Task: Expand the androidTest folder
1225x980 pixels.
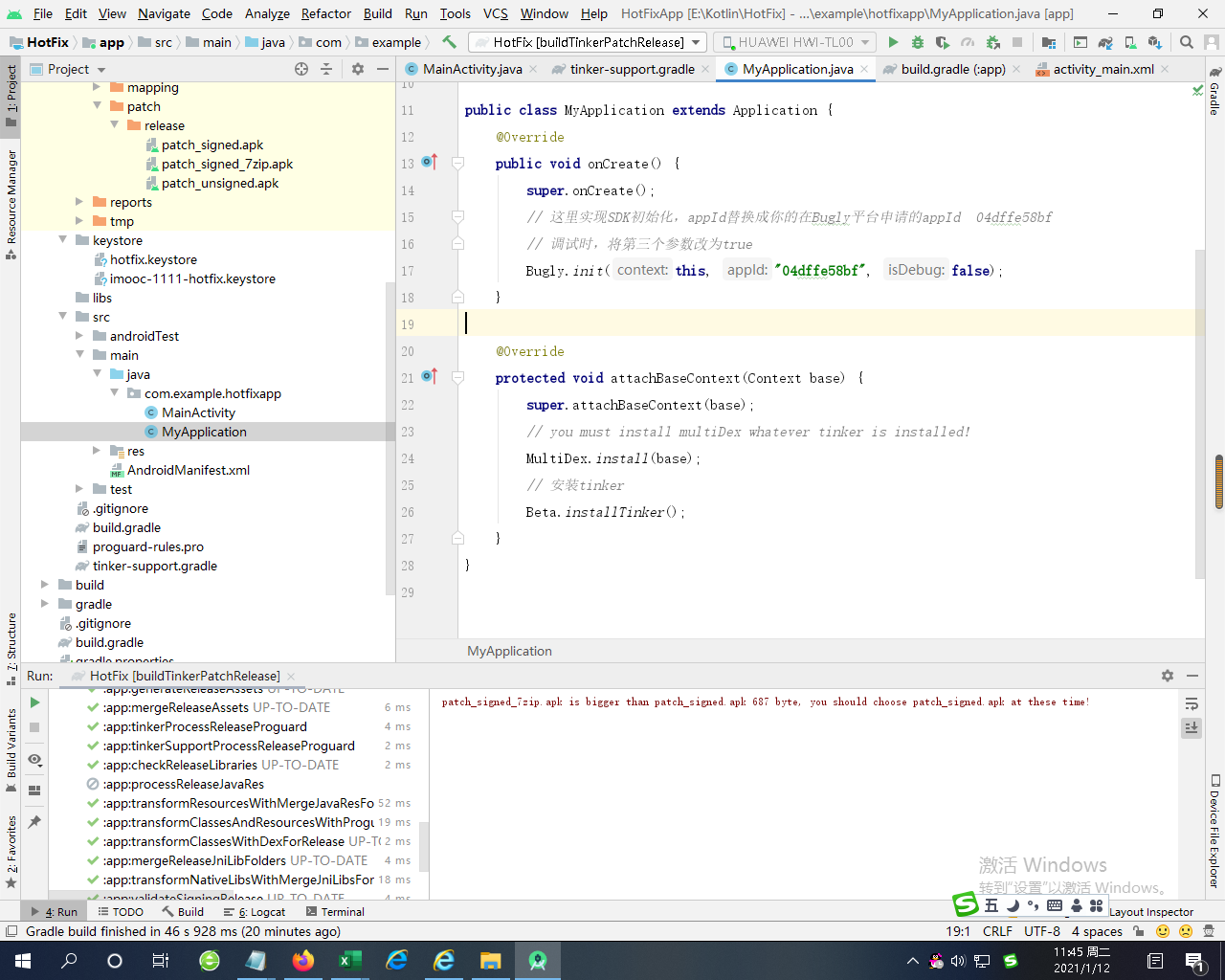Action: pyautogui.click(x=79, y=336)
